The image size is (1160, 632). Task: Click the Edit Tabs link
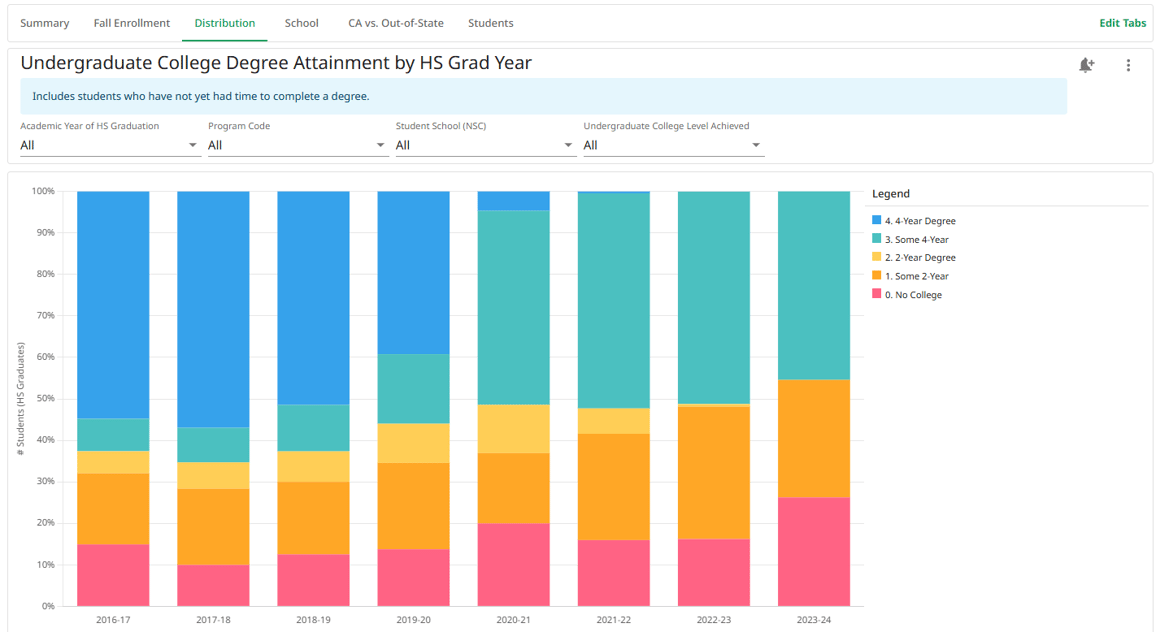[1122, 23]
